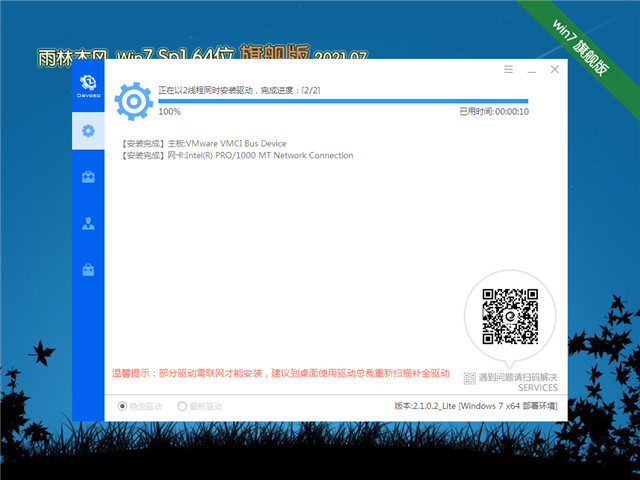Viewport: 640px width, 480px height.
Task: Click the 完成进度 [2/2] status line
Action: point(239,90)
